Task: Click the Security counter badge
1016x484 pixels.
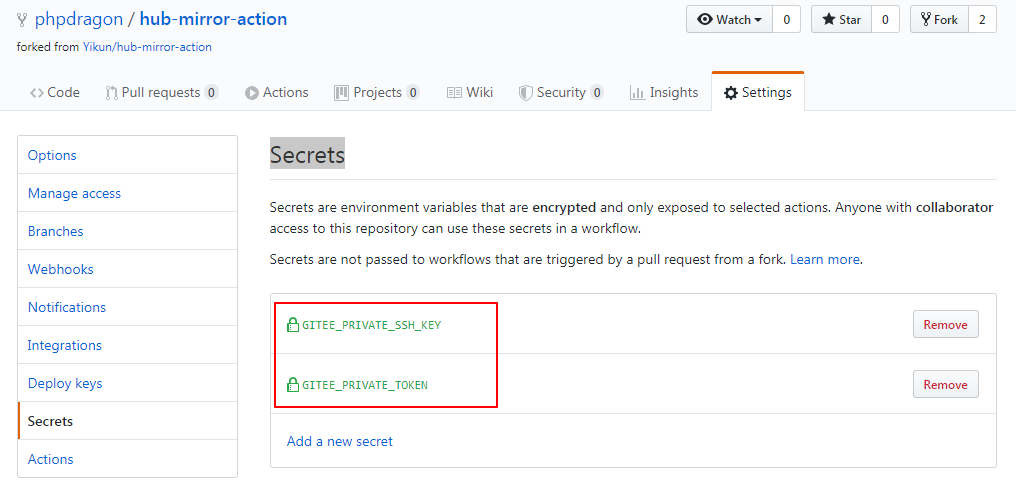Action: tap(597, 93)
